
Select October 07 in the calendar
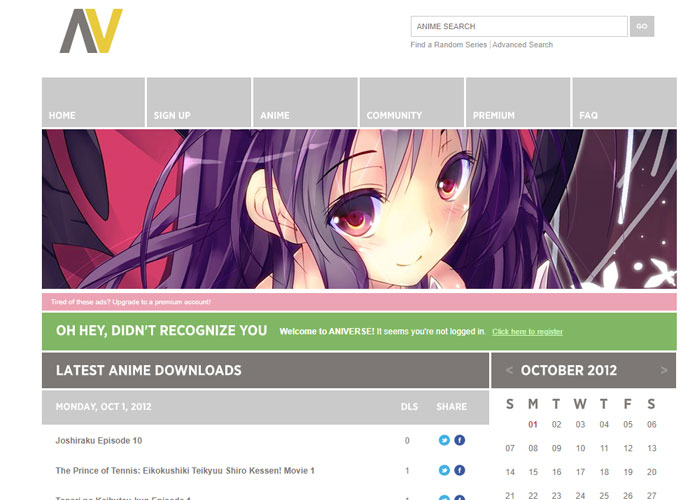(510, 448)
